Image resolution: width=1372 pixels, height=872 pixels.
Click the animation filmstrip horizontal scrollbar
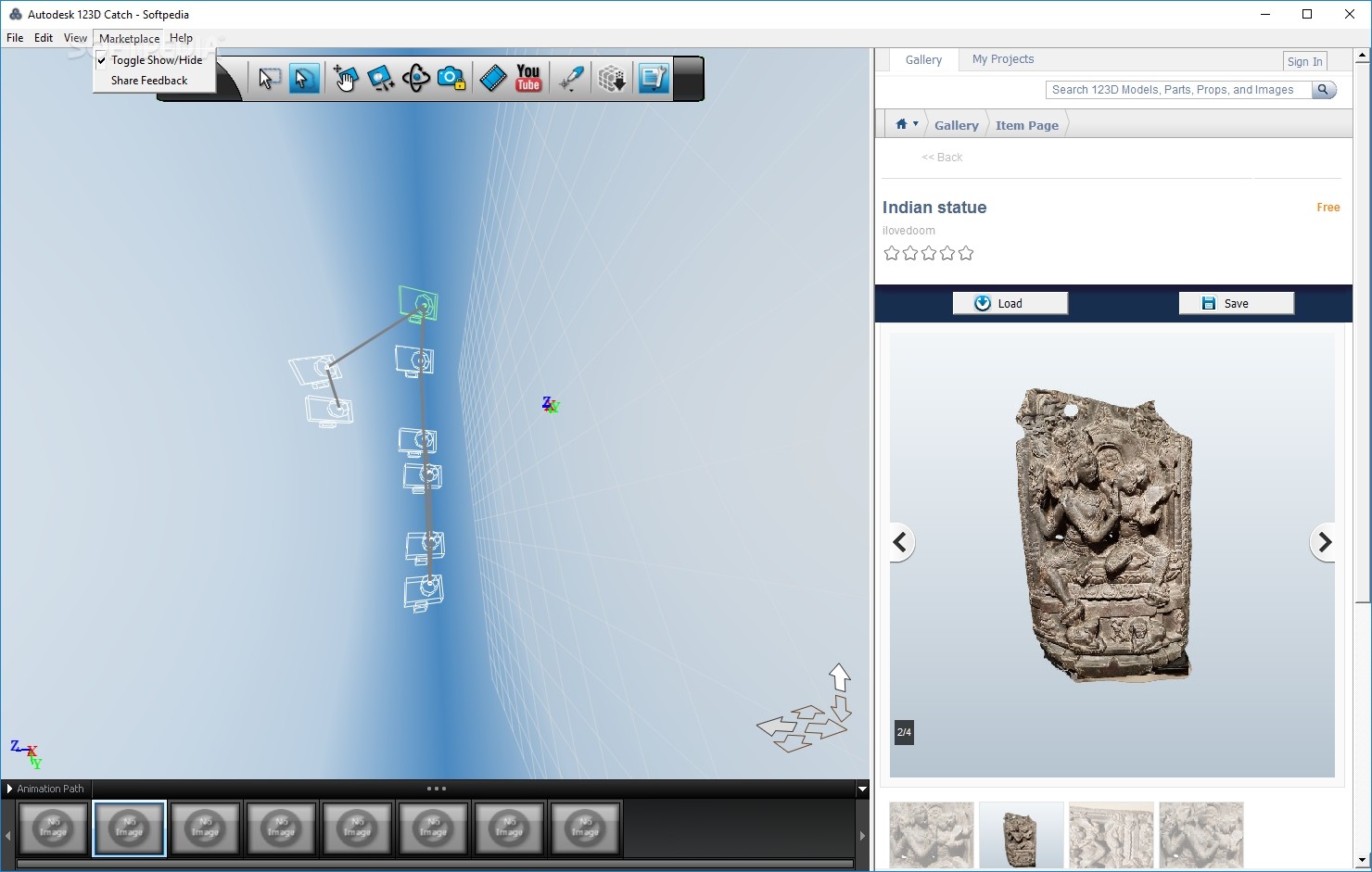pyautogui.click(x=436, y=864)
